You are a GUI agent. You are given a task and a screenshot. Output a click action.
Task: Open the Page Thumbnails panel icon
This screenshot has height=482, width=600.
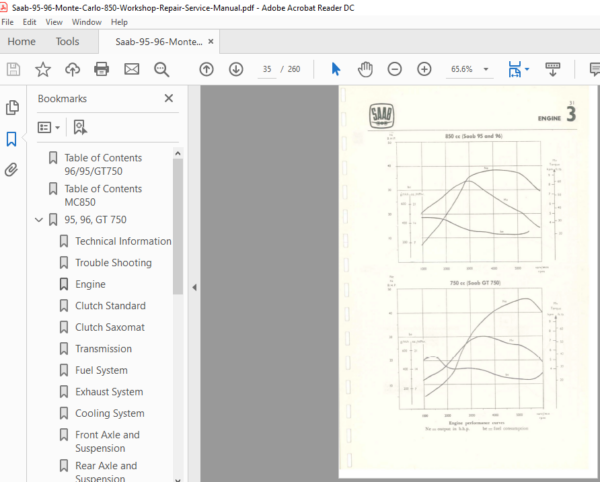[12, 107]
